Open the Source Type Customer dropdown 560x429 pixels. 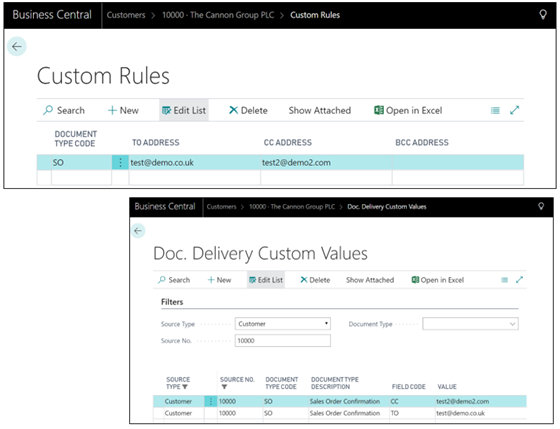pos(282,324)
